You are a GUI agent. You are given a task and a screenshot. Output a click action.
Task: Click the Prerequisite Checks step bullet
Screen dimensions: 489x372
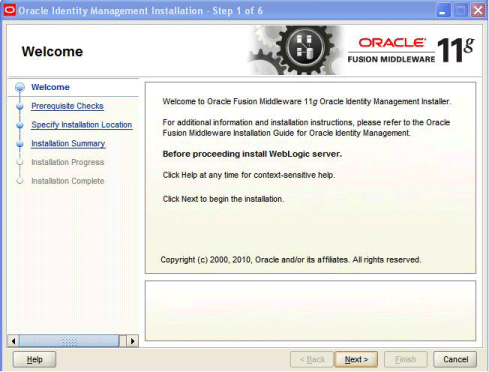(x=20, y=106)
